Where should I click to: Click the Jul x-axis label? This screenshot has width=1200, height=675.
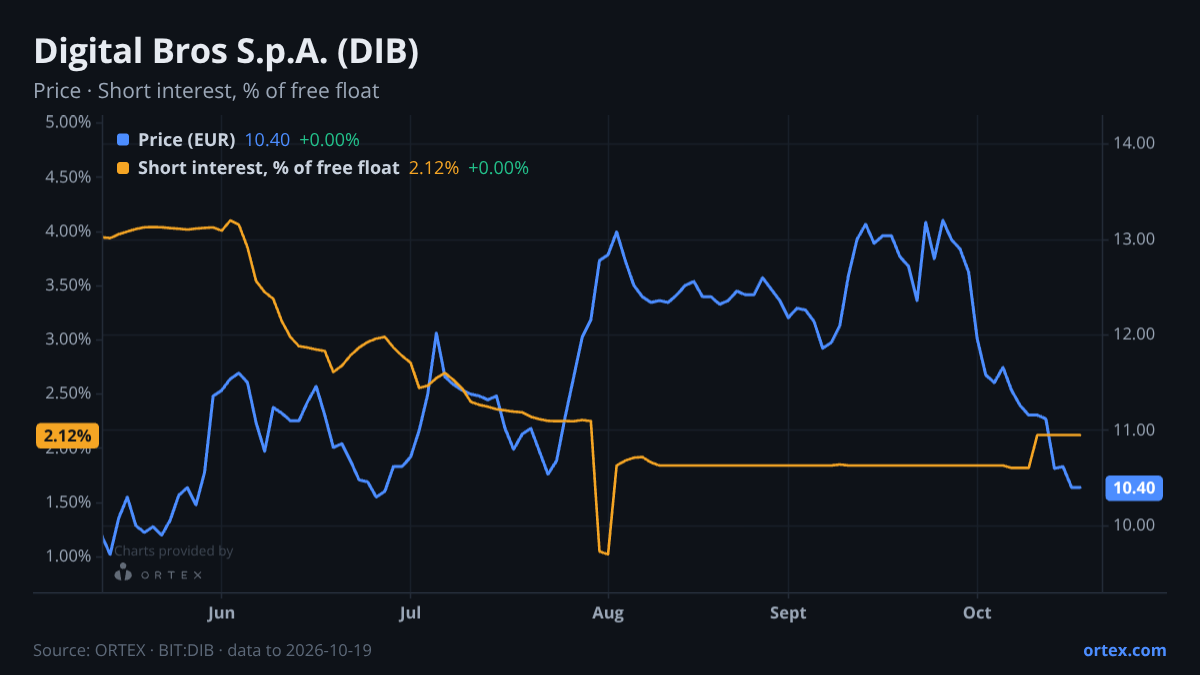point(409,613)
